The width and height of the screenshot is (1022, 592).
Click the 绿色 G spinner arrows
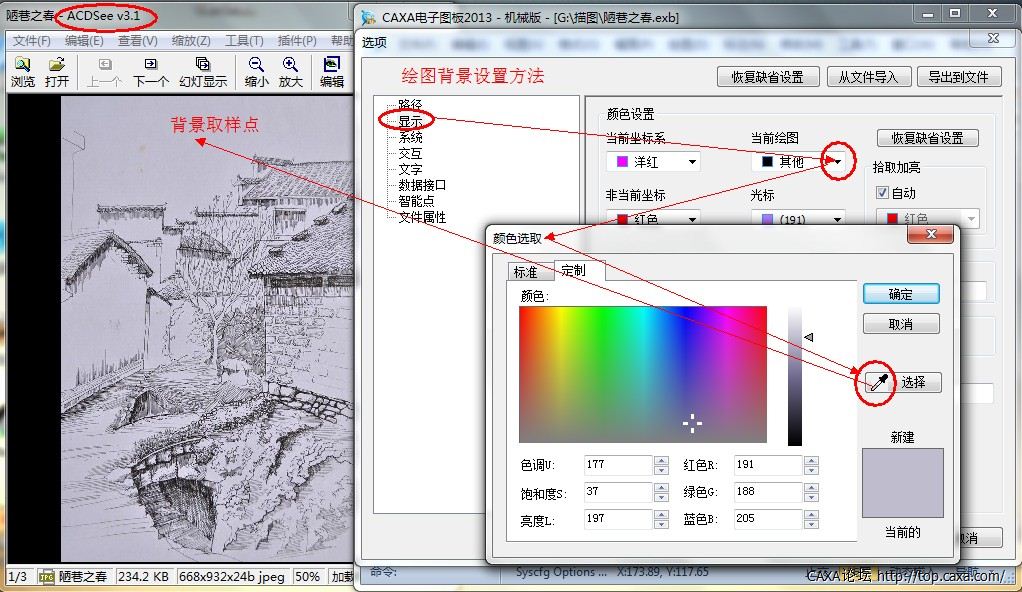pyautogui.click(x=811, y=492)
